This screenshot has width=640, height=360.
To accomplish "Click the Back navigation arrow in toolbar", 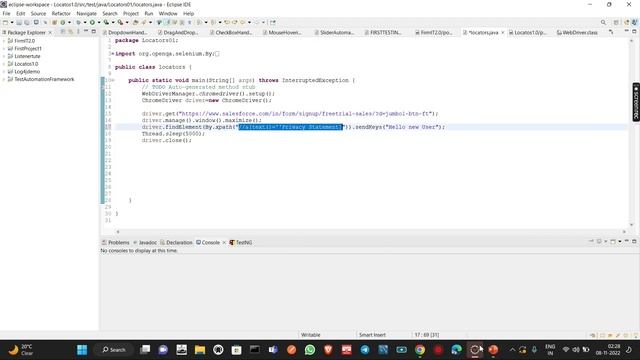I will tap(242, 22).
